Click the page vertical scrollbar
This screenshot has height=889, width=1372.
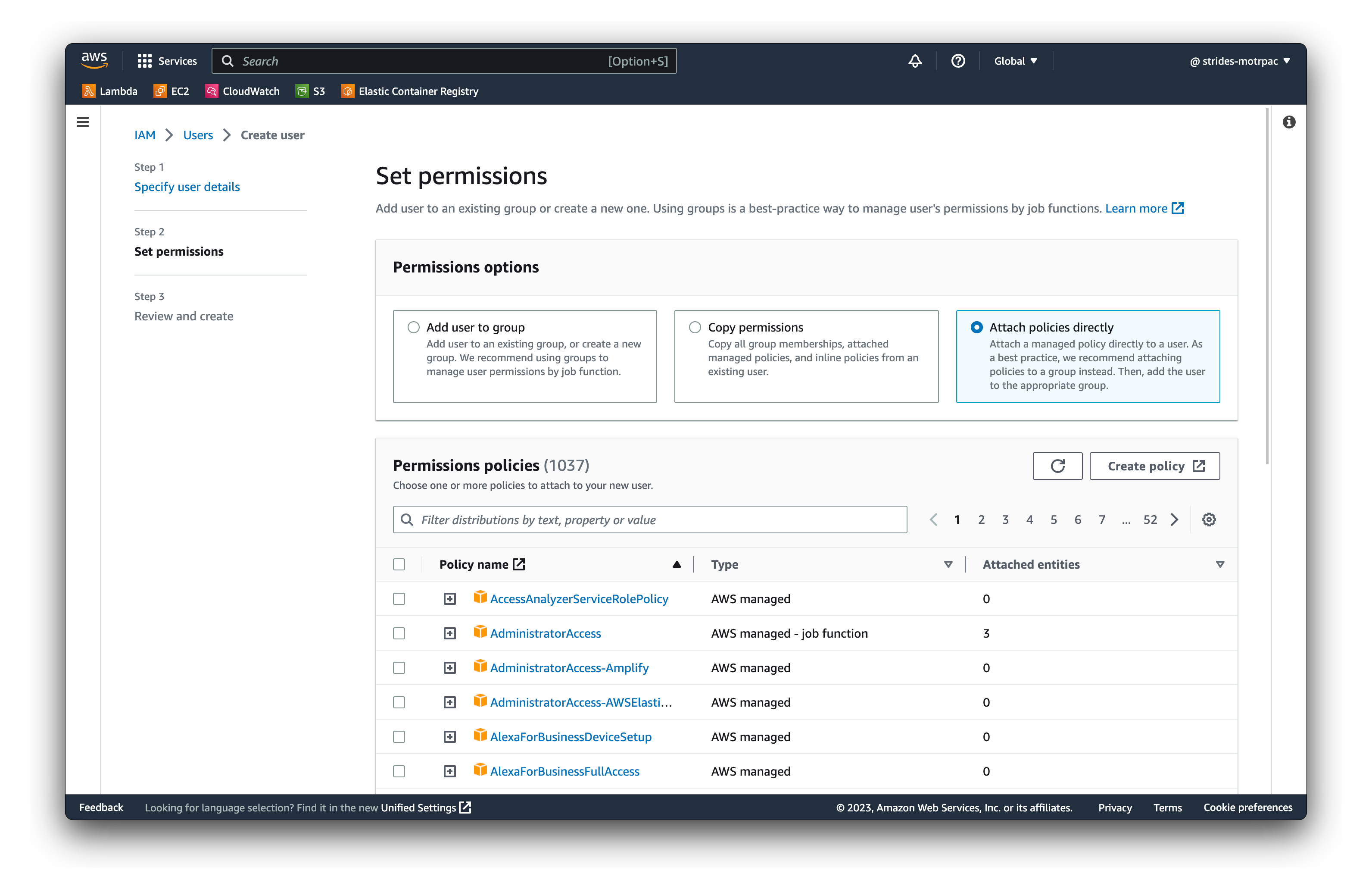tap(1267, 286)
